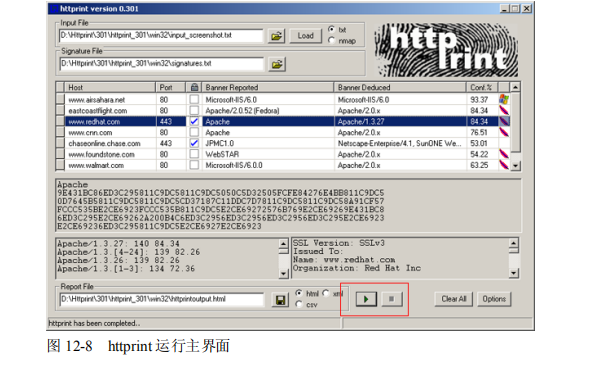Stop the scan with the square stop button
Image resolution: width=603 pixels, height=367 pixels.
pos(391,299)
